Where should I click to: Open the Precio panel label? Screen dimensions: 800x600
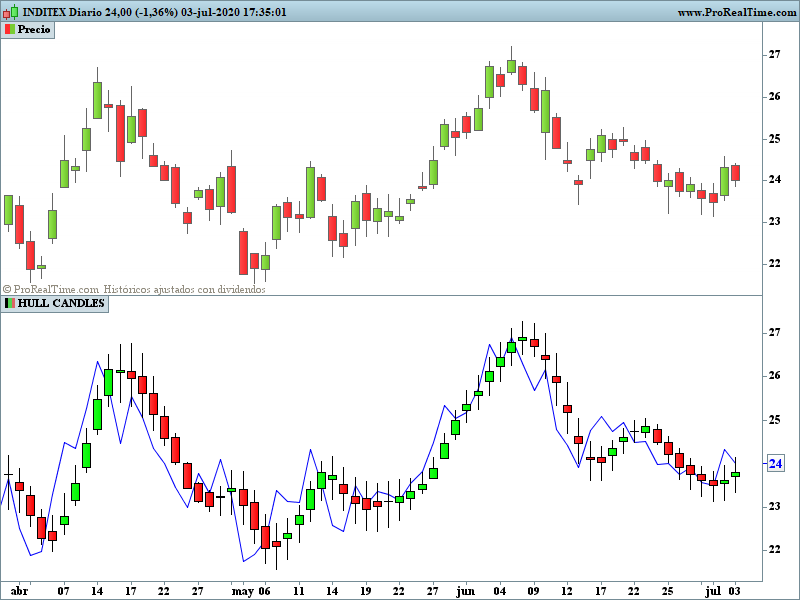[28, 30]
